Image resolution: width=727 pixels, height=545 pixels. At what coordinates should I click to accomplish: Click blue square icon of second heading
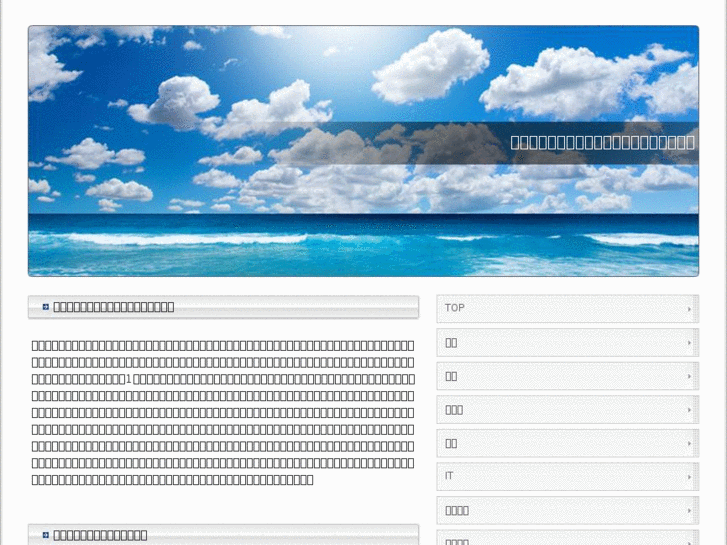pyautogui.click(x=45, y=535)
